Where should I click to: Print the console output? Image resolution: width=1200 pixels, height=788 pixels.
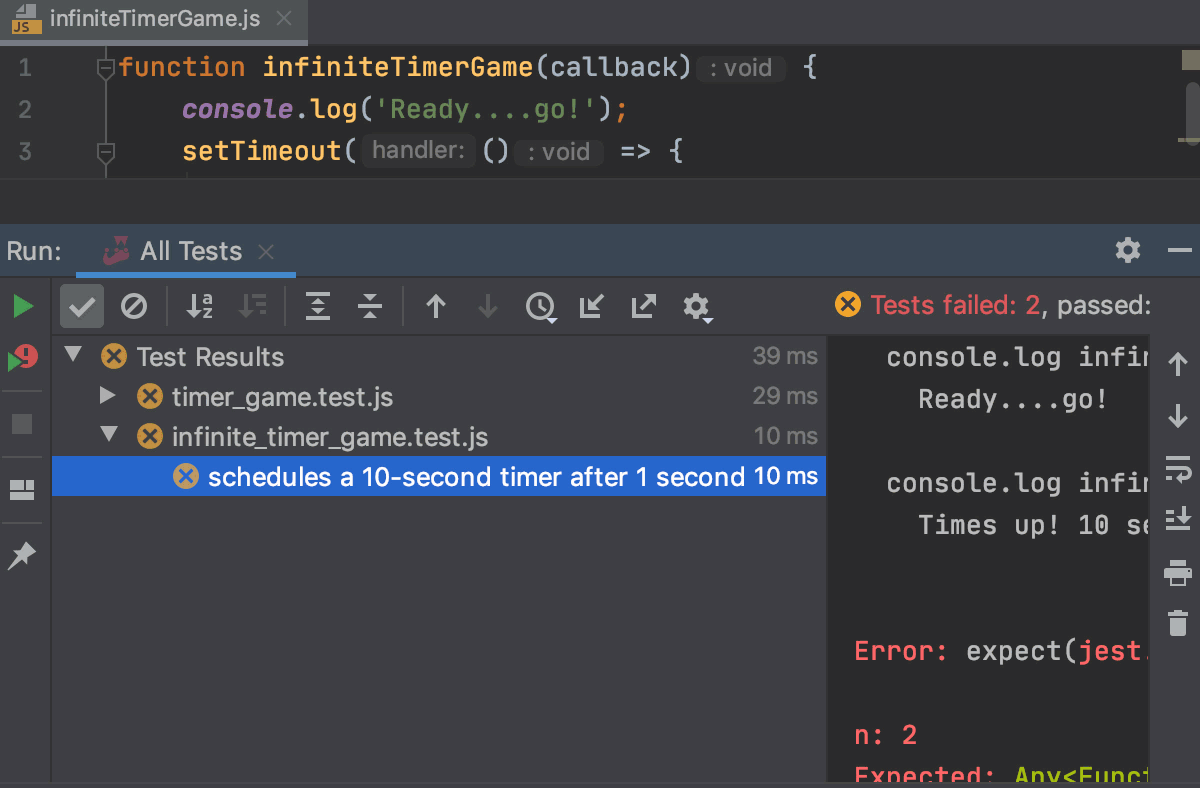click(1179, 572)
